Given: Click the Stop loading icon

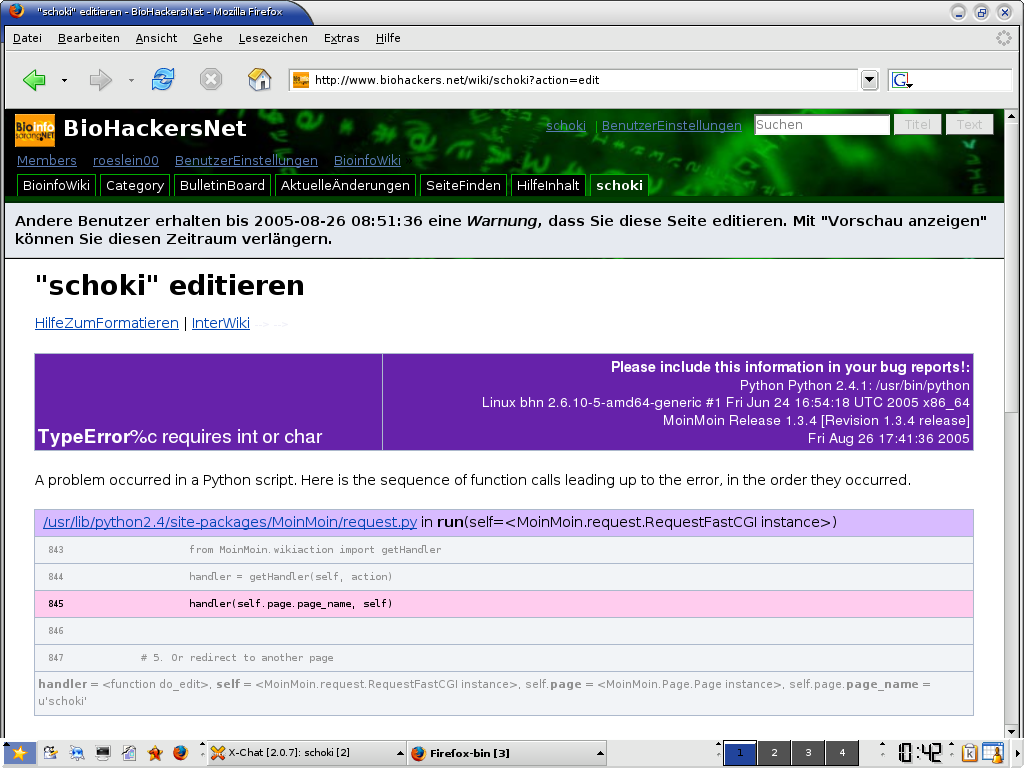Looking at the screenshot, I should [x=210, y=80].
